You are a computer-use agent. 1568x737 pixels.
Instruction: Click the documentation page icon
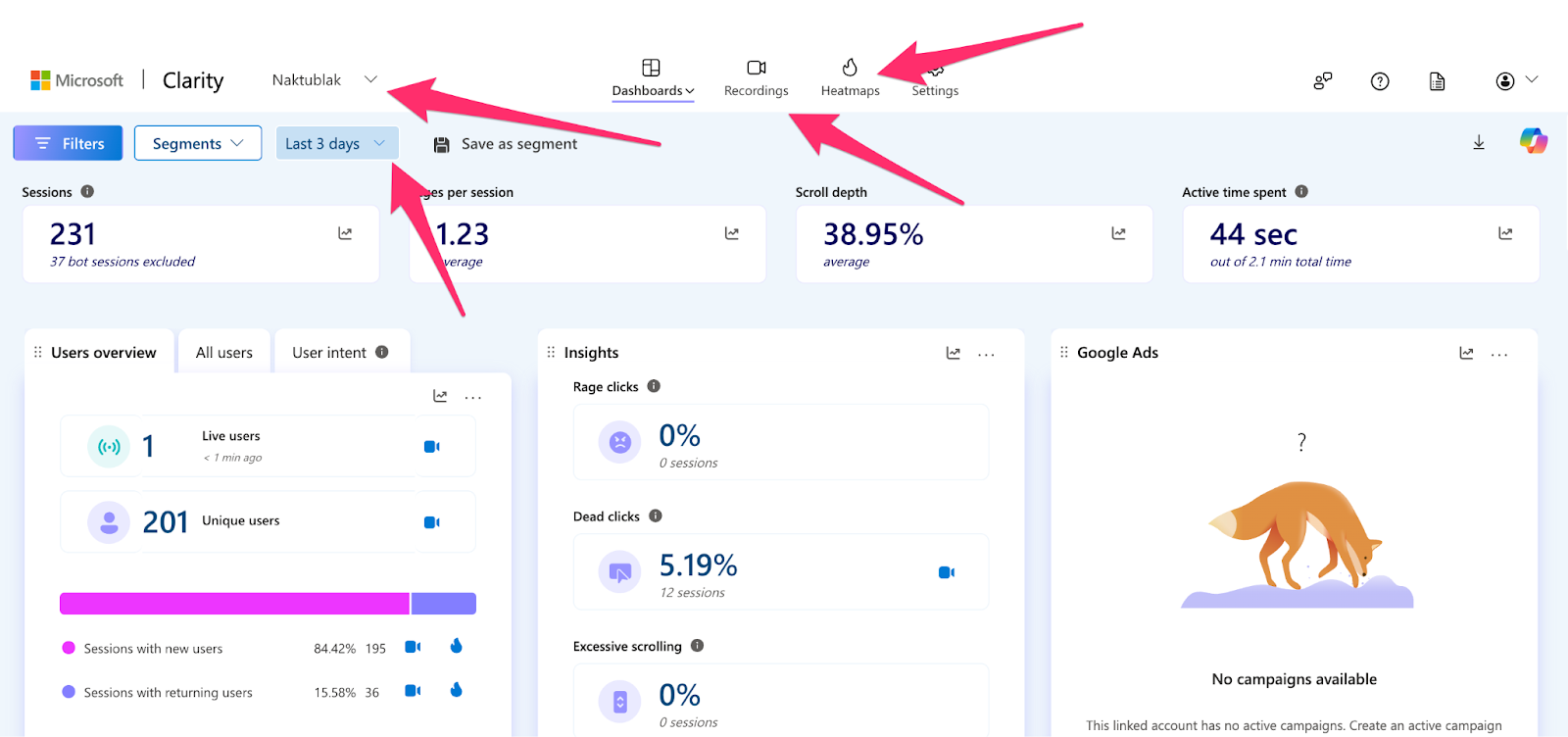click(1437, 81)
